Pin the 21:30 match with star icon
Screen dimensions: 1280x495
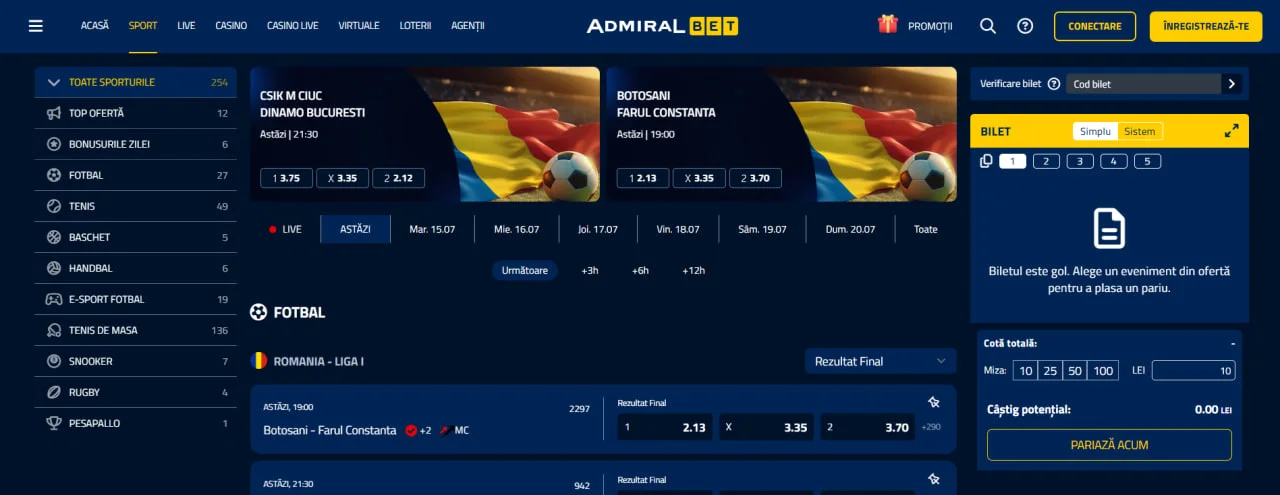pos(934,479)
